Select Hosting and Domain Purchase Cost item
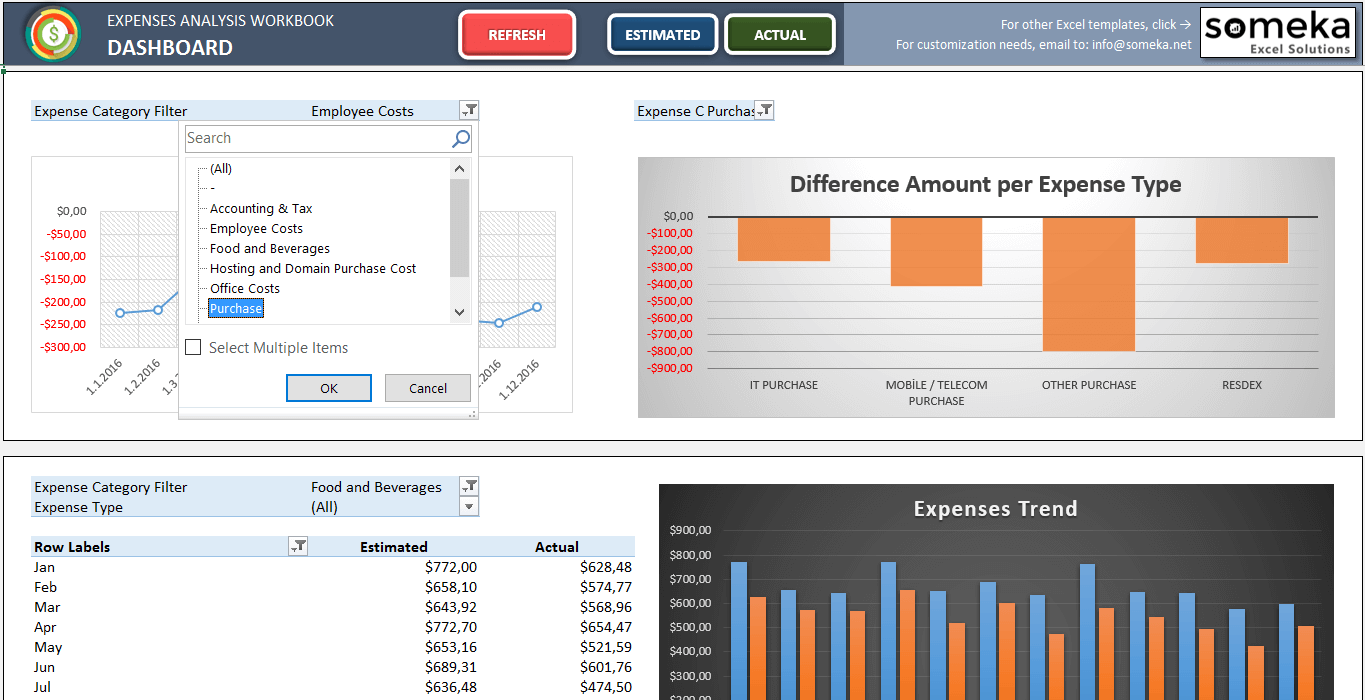Image resolution: width=1365 pixels, height=700 pixels. point(313,269)
